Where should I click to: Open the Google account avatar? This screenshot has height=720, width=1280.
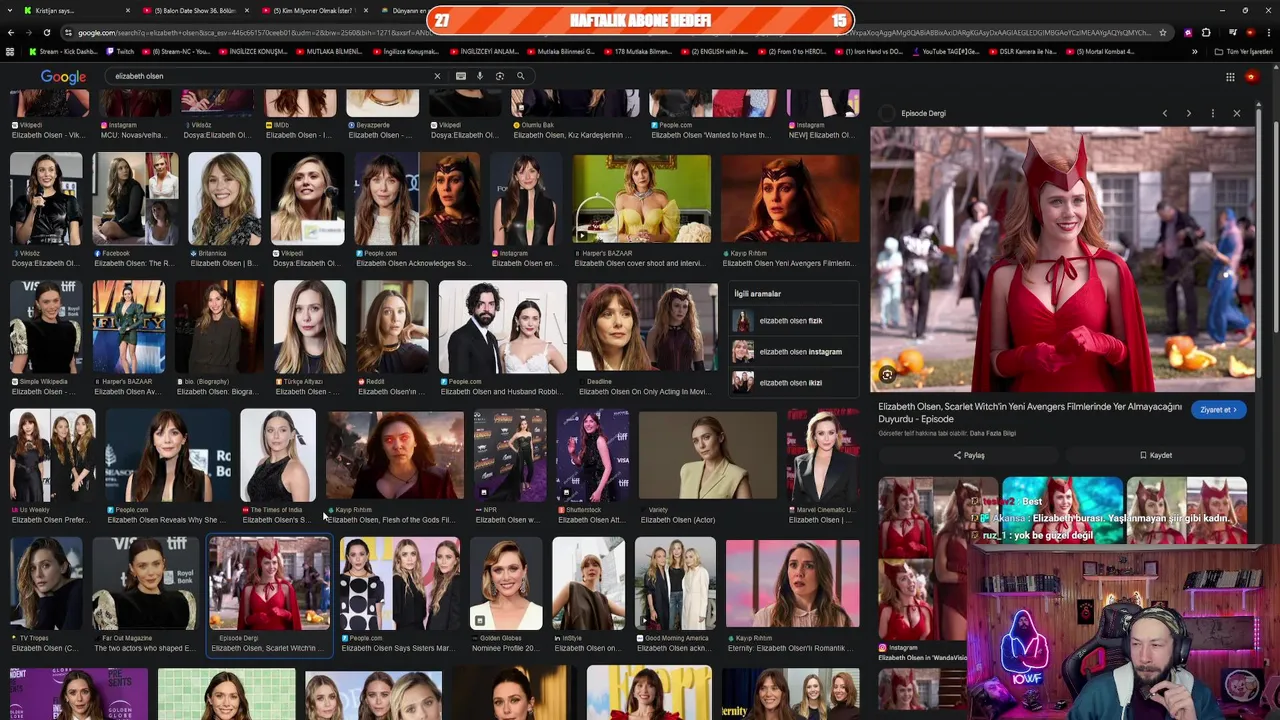pos(1251,77)
